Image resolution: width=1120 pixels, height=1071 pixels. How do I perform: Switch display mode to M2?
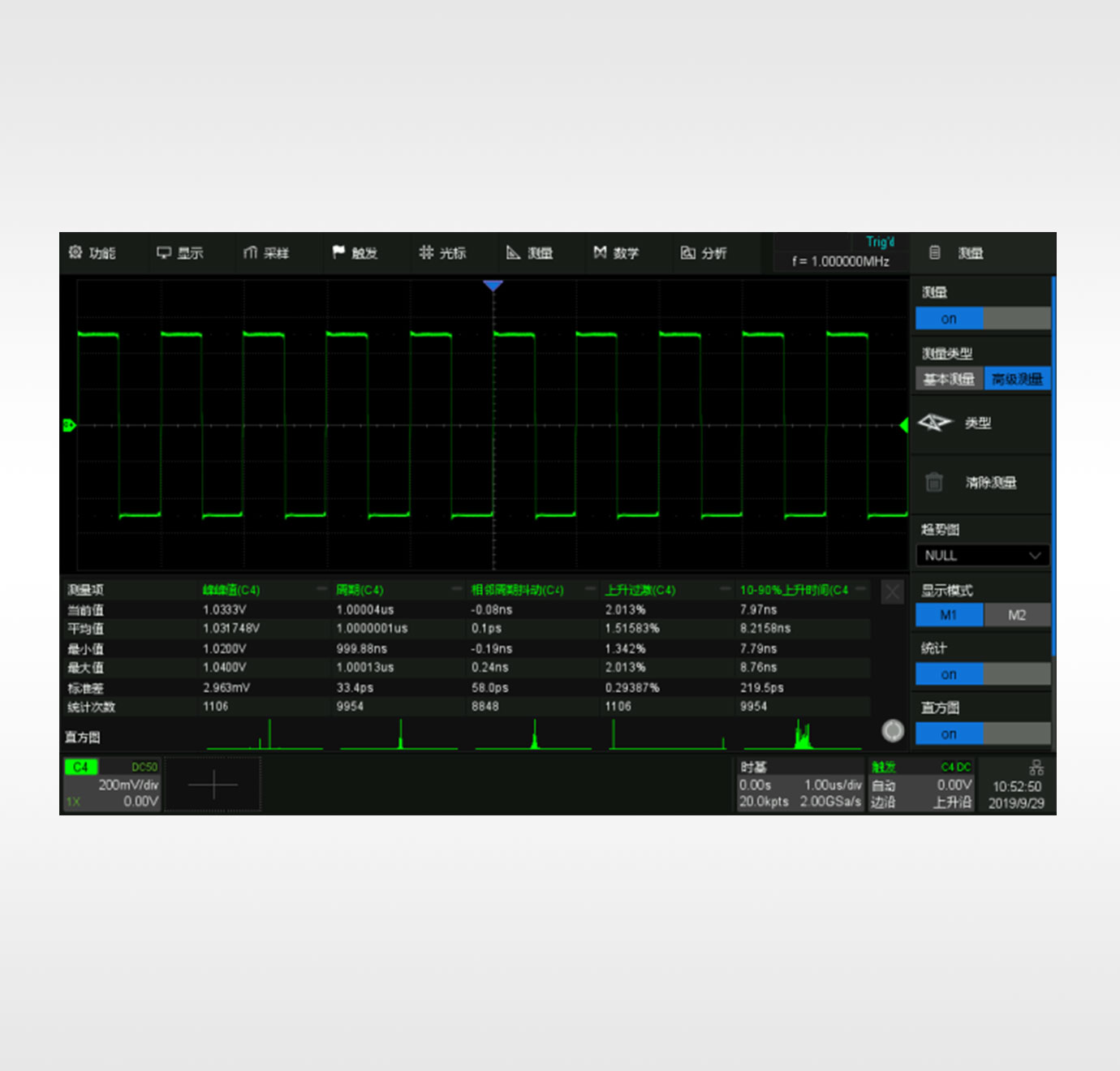(1017, 615)
